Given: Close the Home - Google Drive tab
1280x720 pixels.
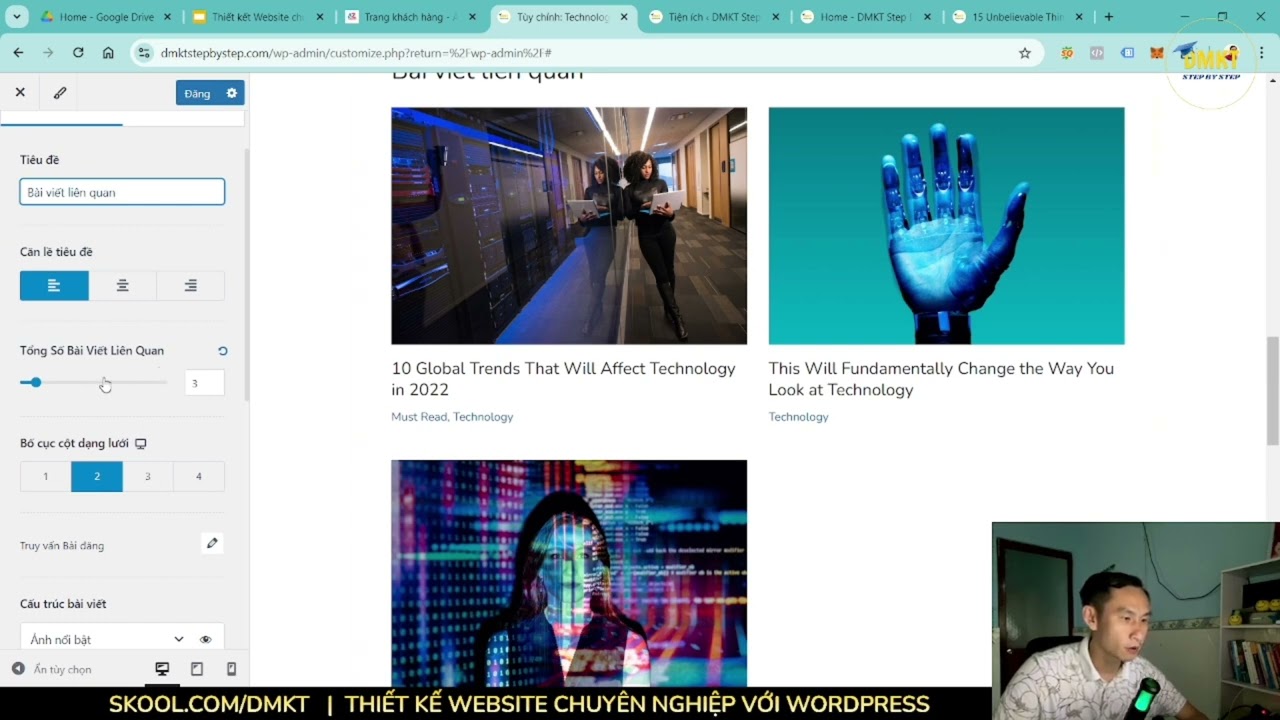Looking at the screenshot, I should (167, 17).
